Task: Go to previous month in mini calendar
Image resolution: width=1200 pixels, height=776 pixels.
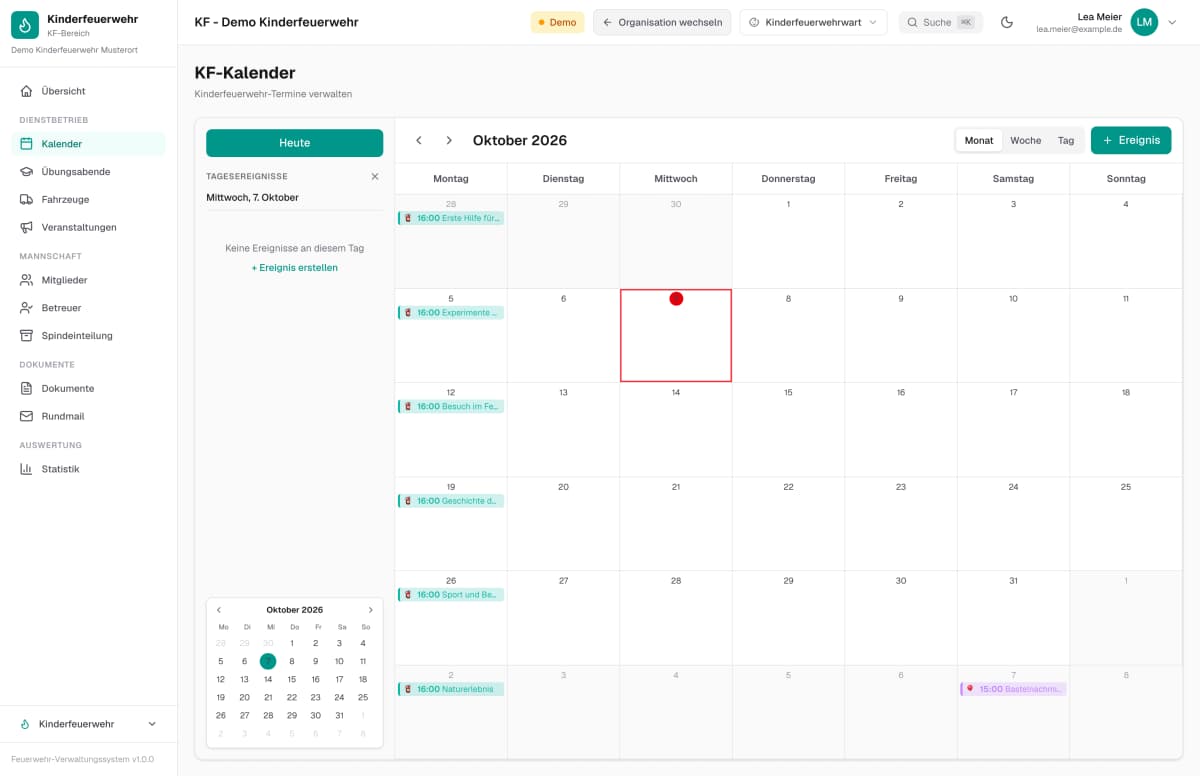Action: [x=219, y=610]
